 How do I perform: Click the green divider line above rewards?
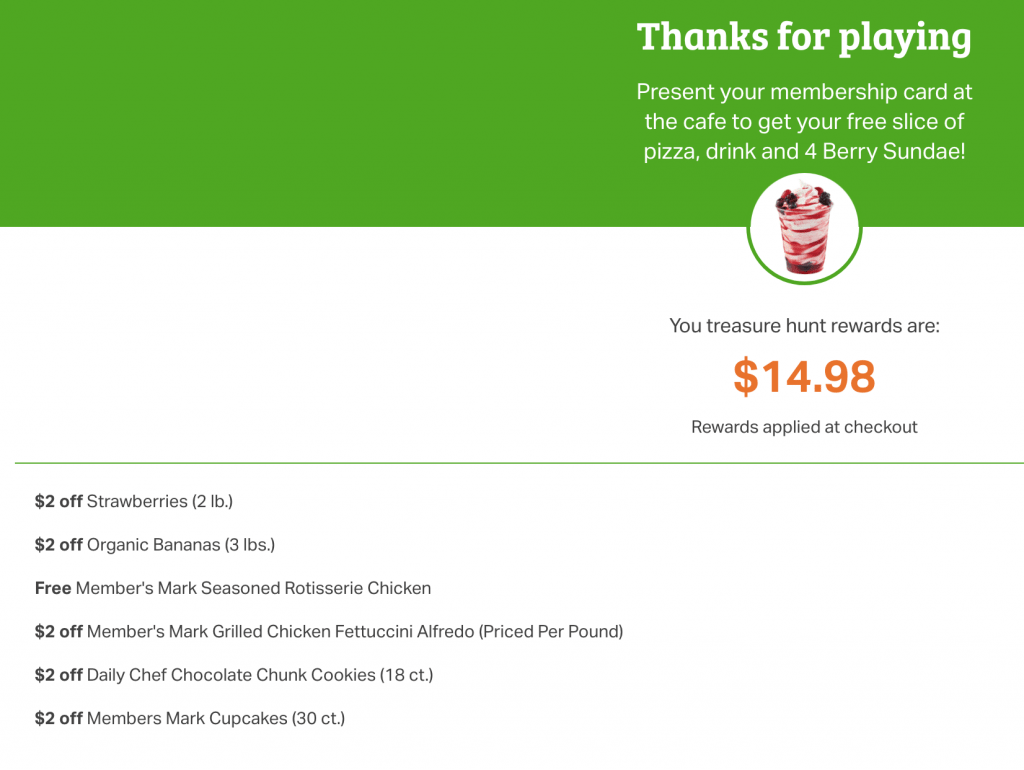click(519, 463)
